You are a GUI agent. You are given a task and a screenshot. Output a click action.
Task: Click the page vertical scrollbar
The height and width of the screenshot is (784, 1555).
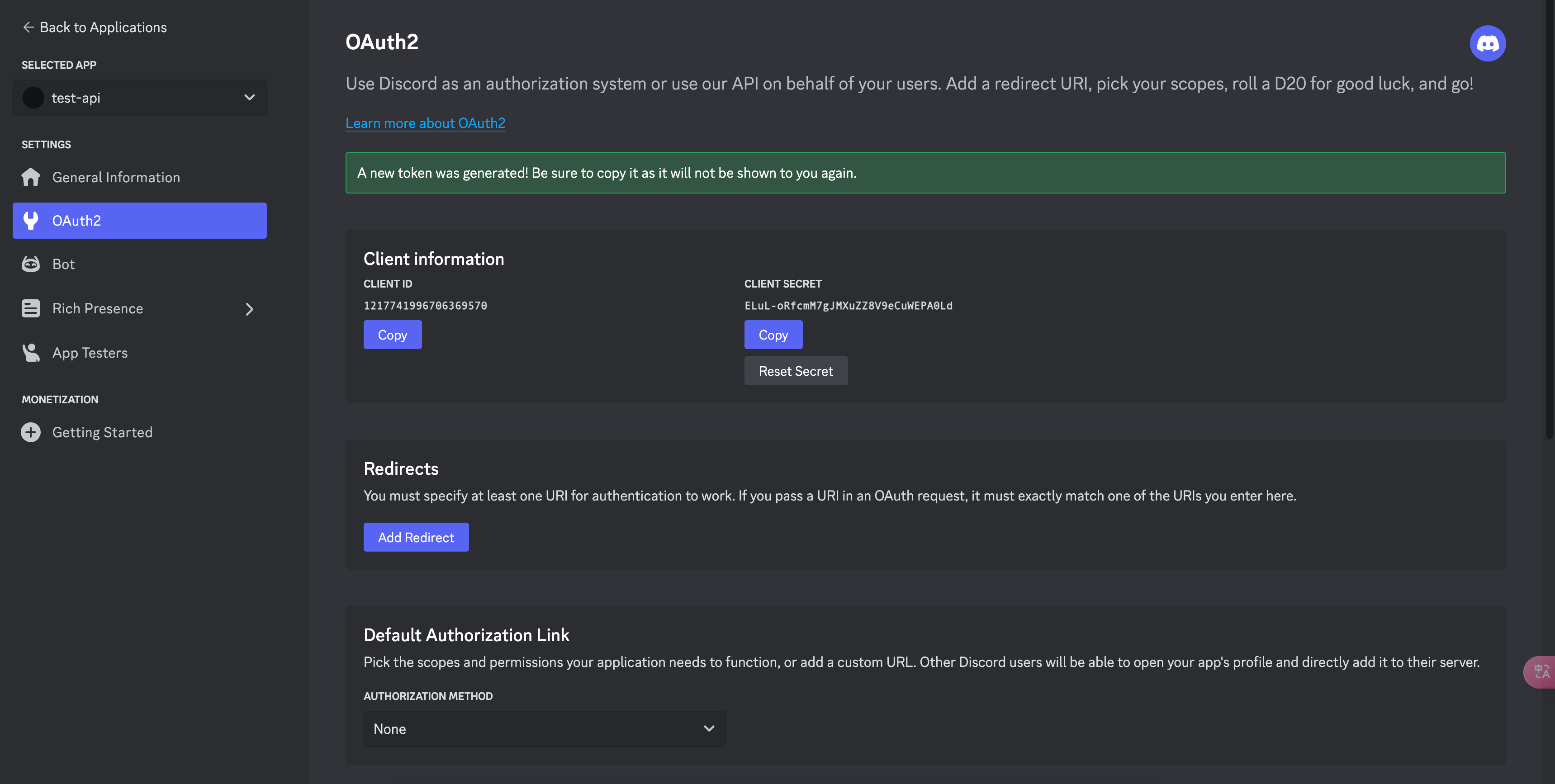pos(1549,219)
